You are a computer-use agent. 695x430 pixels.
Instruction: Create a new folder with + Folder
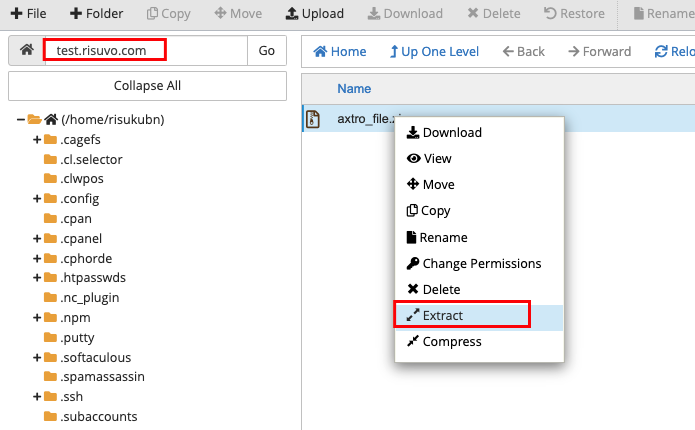coord(96,14)
